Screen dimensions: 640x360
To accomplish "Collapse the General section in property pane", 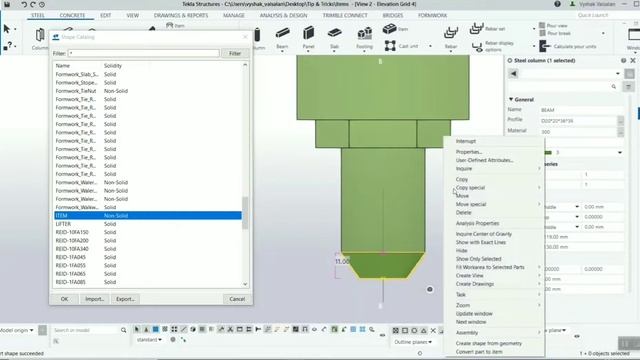I will point(511,99).
